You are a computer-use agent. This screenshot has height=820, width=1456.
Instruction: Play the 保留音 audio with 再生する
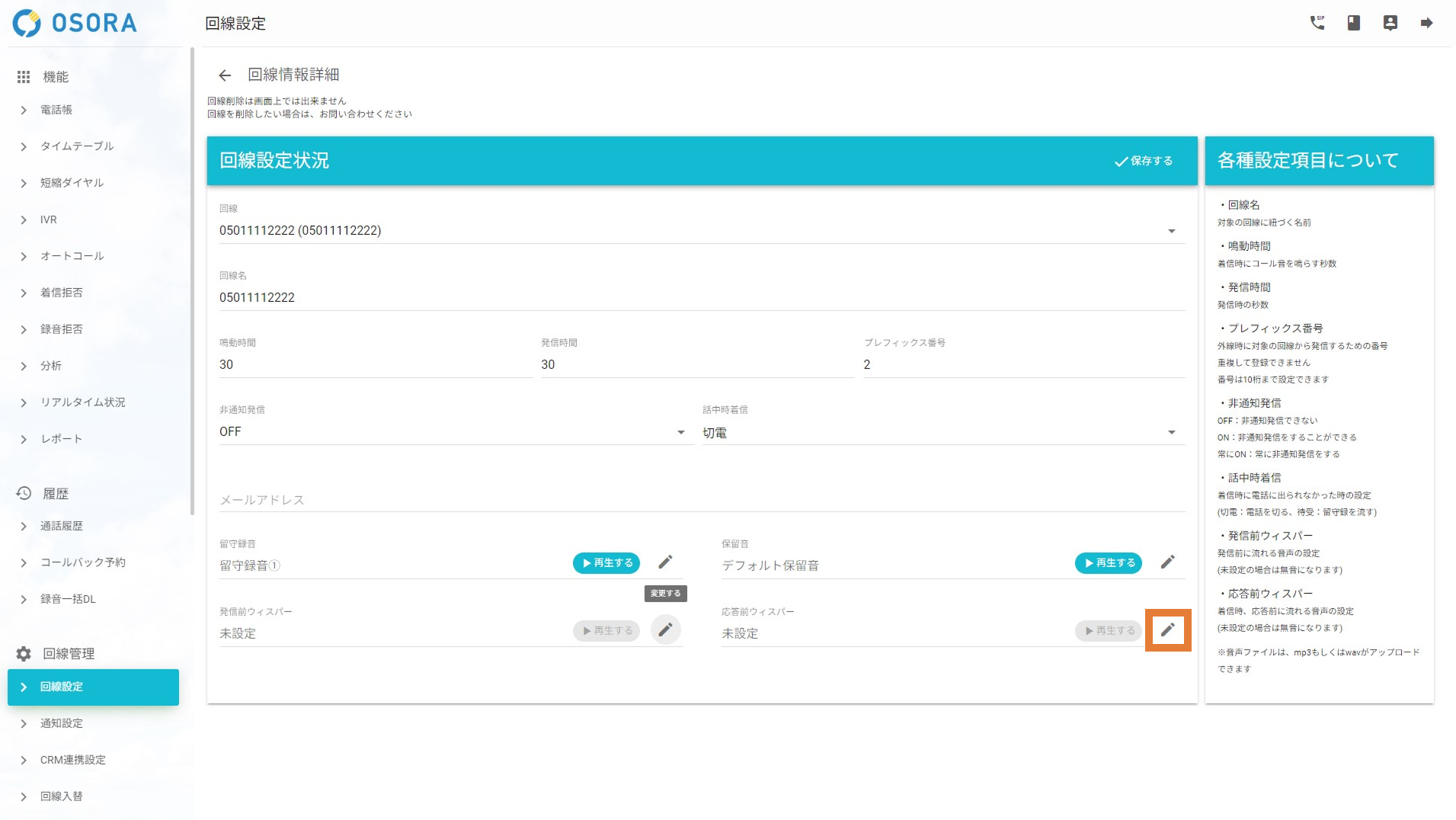(1109, 563)
